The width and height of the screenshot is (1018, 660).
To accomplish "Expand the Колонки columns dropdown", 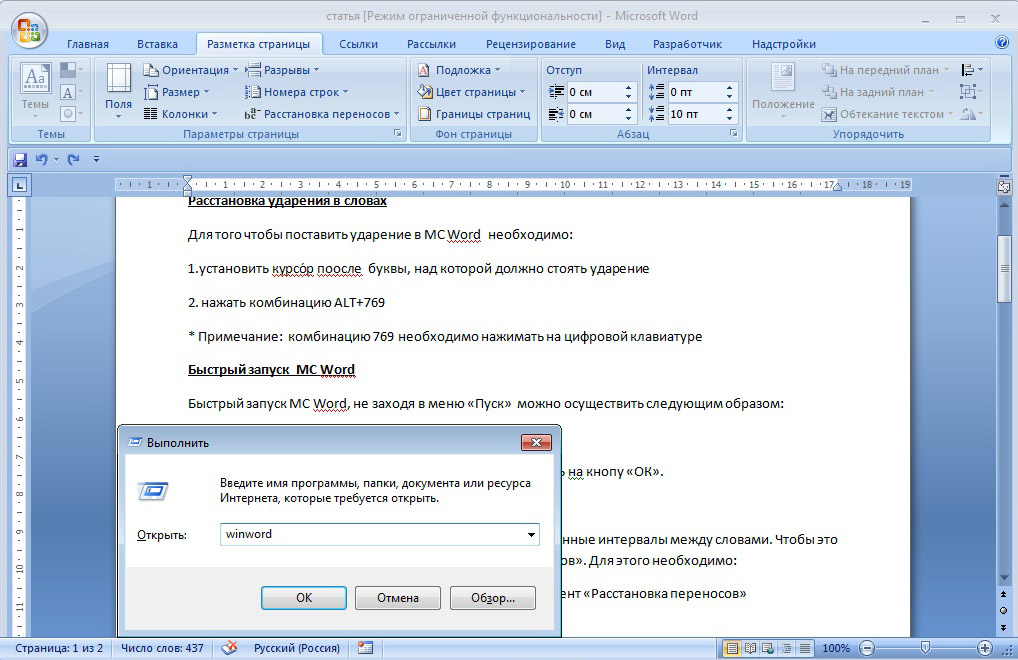I will click(180, 114).
